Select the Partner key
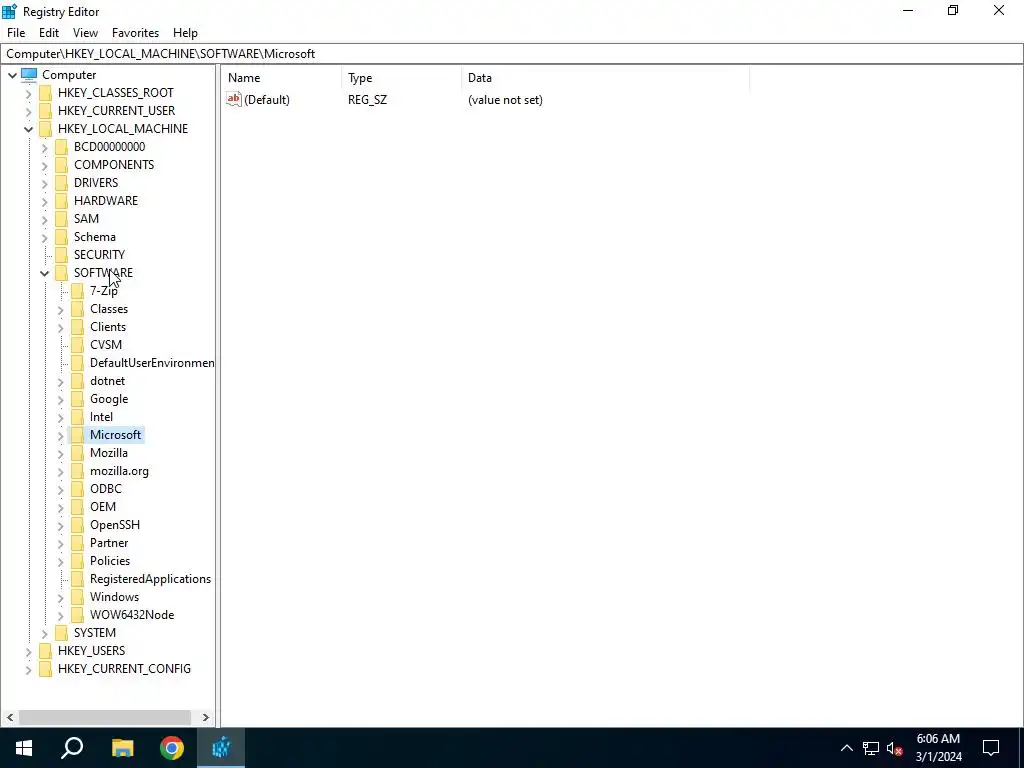 click(109, 543)
